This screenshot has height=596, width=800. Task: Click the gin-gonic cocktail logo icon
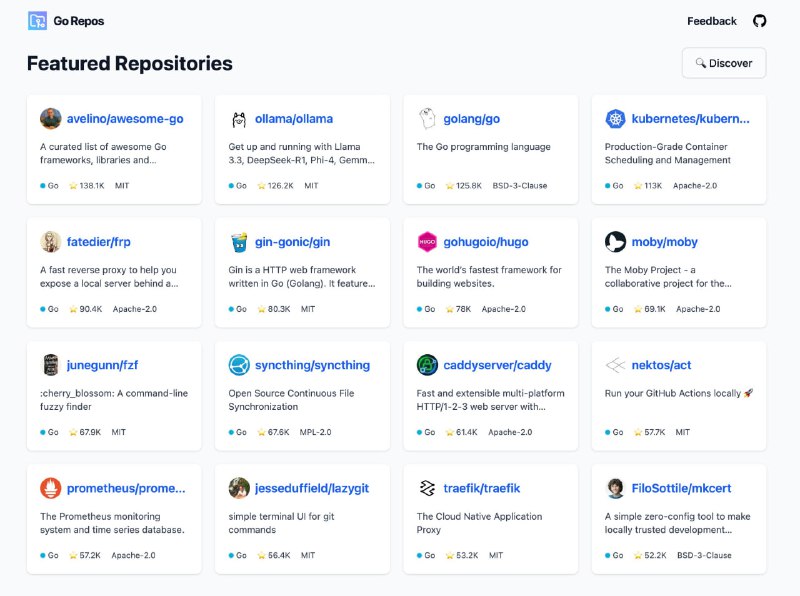(239, 242)
